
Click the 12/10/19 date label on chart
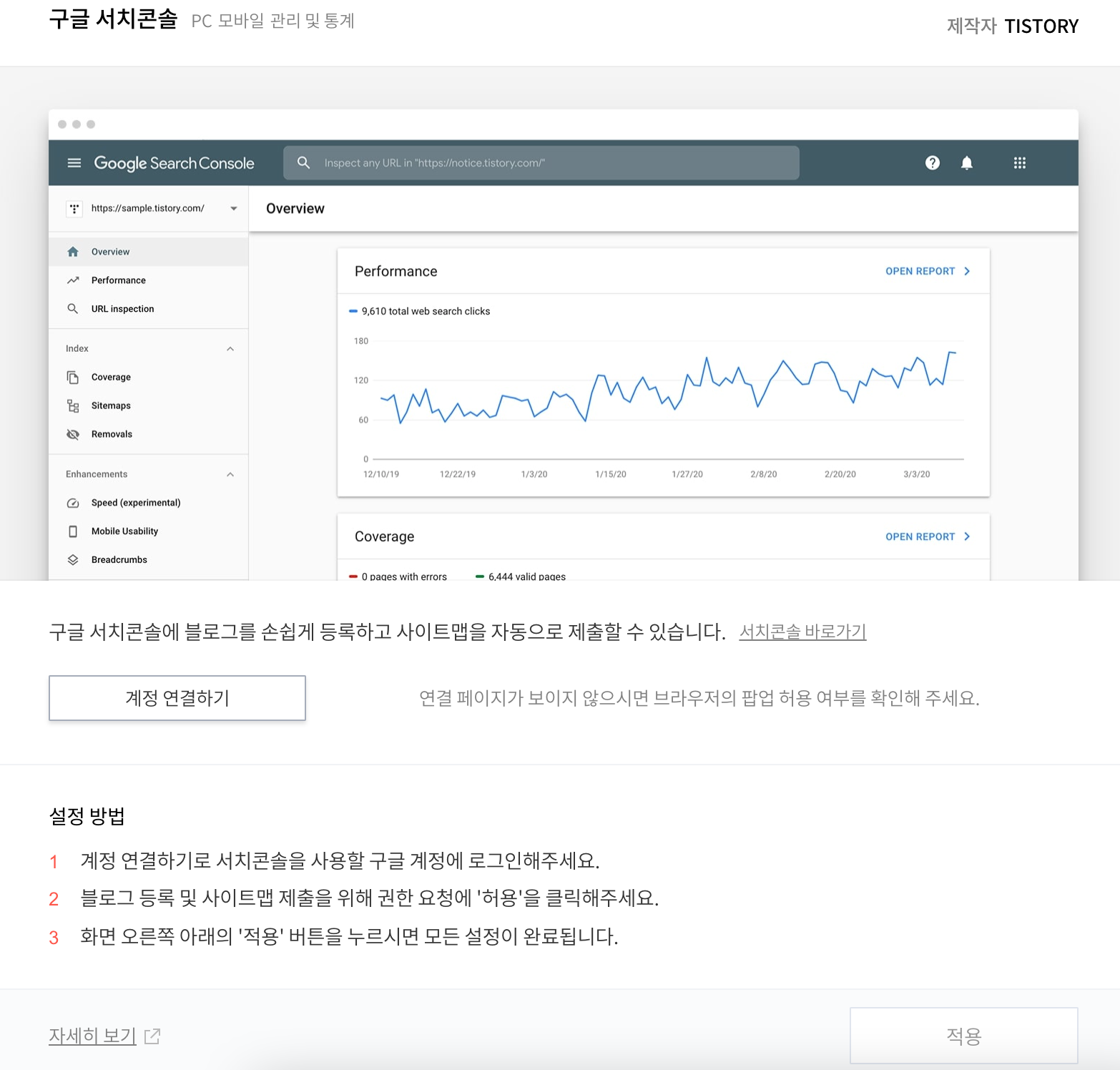[x=381, y=475]
